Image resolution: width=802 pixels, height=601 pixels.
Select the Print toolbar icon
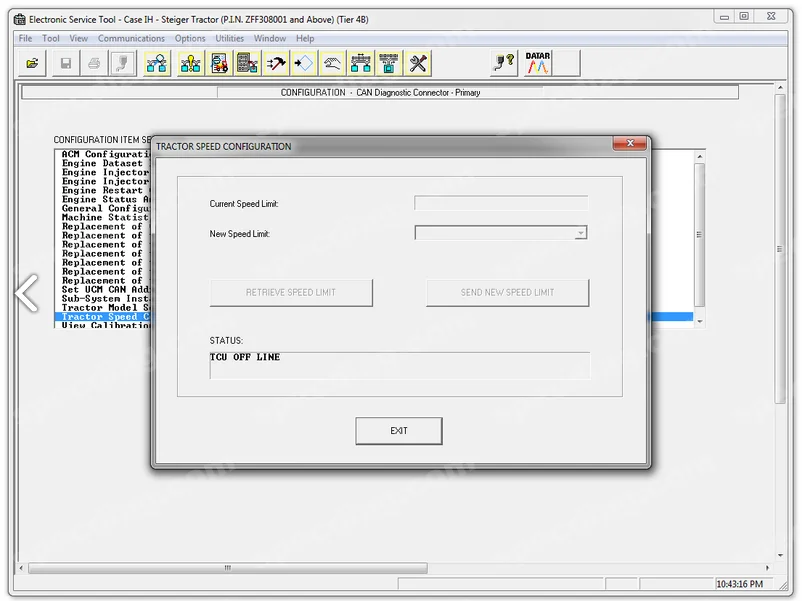coord(94,62)
